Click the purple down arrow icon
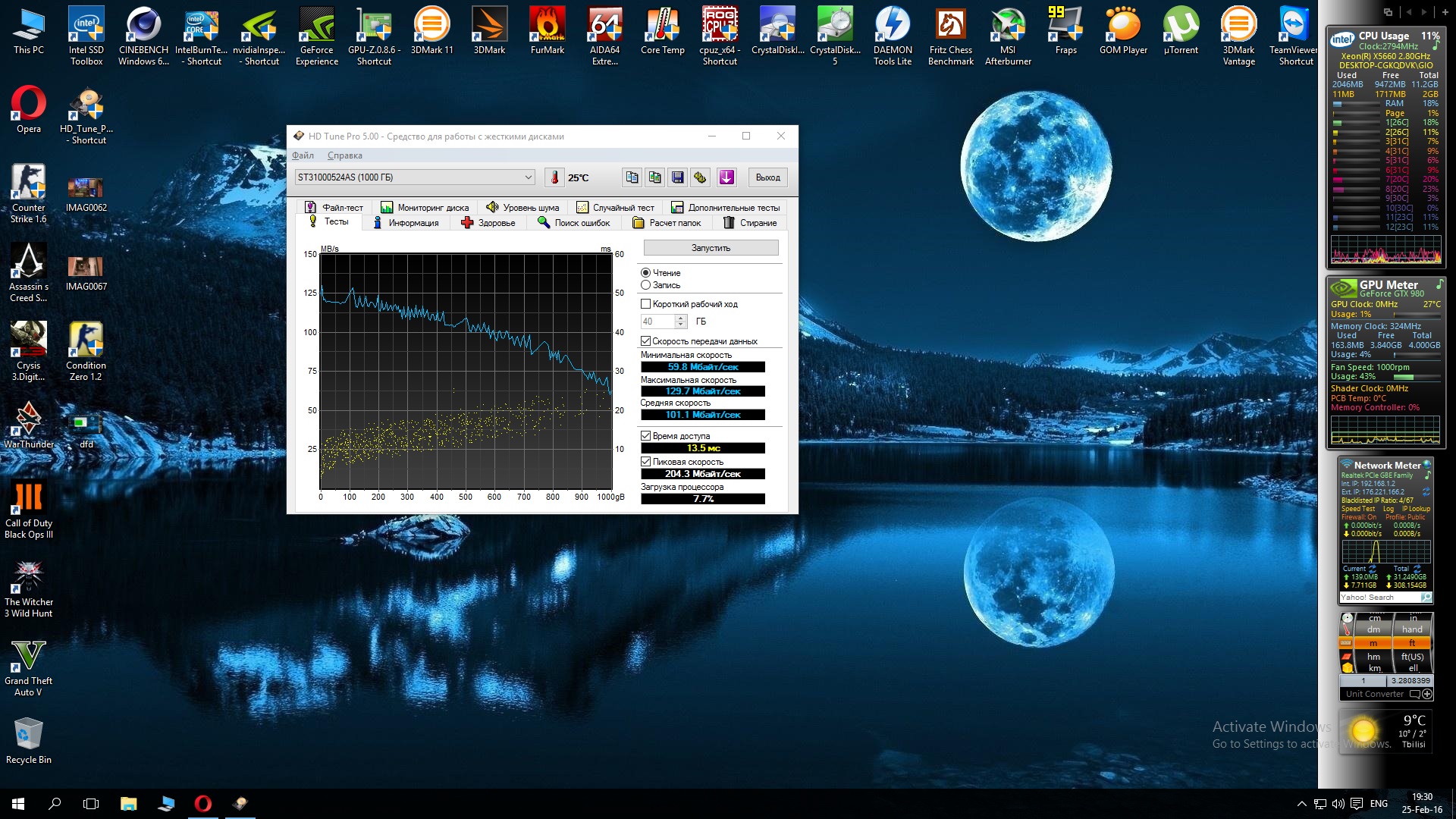1456x819 pixels. point(726,177)
